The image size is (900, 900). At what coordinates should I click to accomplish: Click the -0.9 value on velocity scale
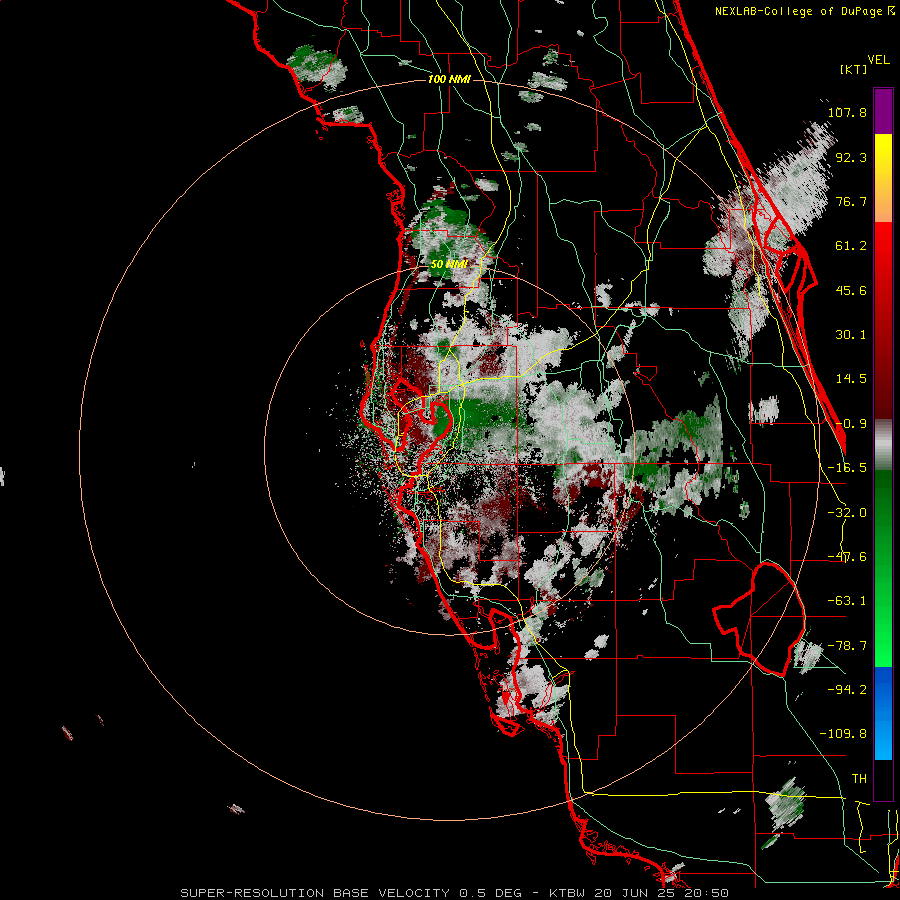851,424
